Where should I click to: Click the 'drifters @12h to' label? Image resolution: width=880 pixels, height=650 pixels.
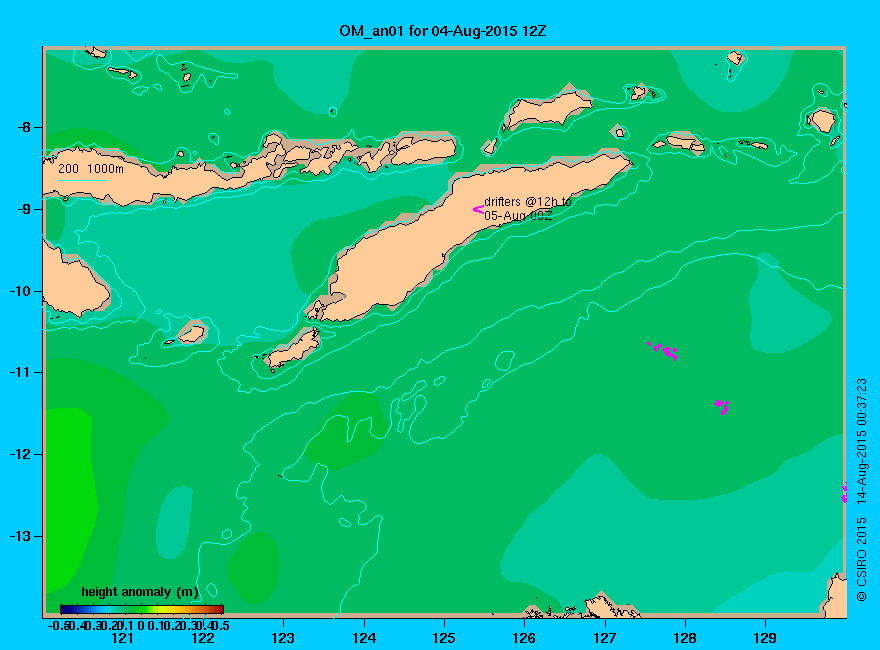click(x=528, y=202)
